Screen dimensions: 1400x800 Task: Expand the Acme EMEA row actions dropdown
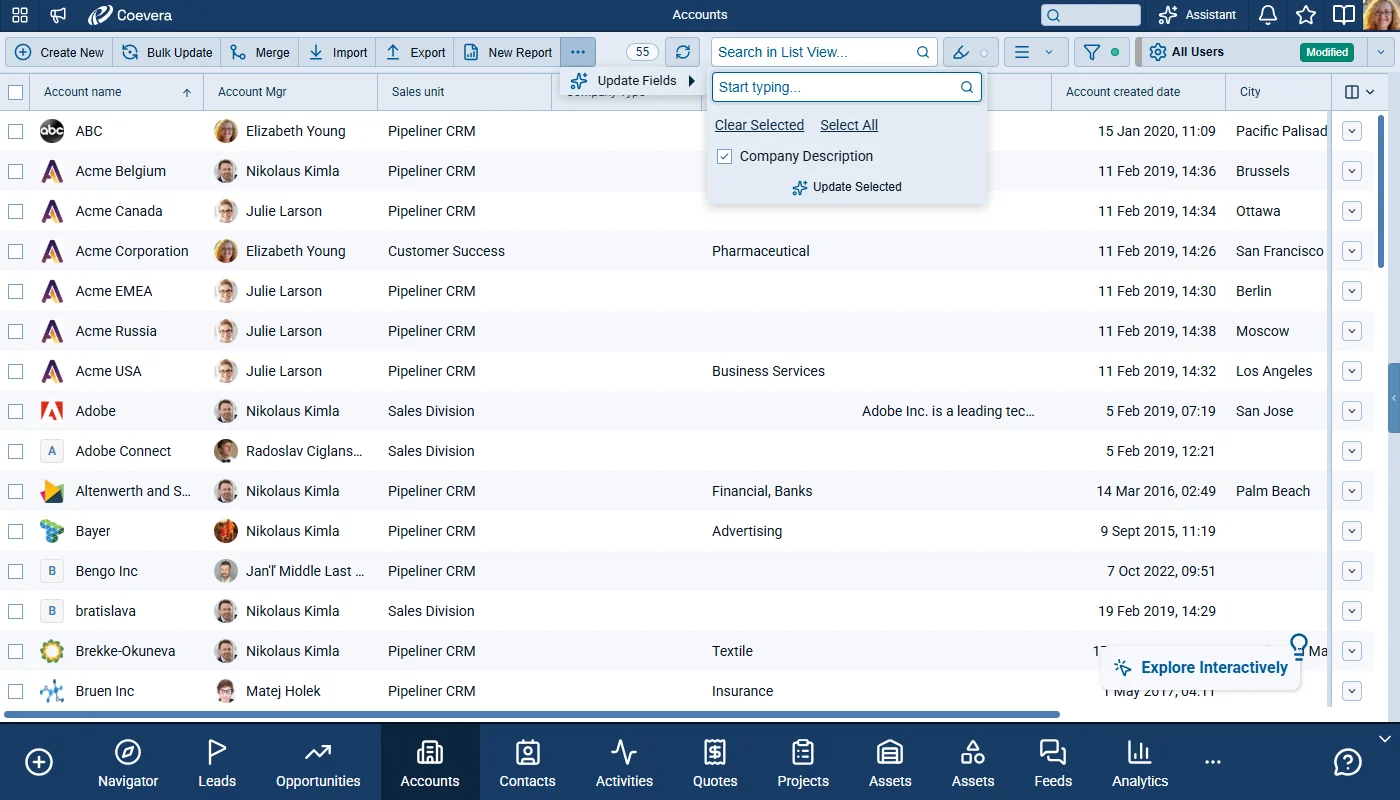[x=1352, y=291]
